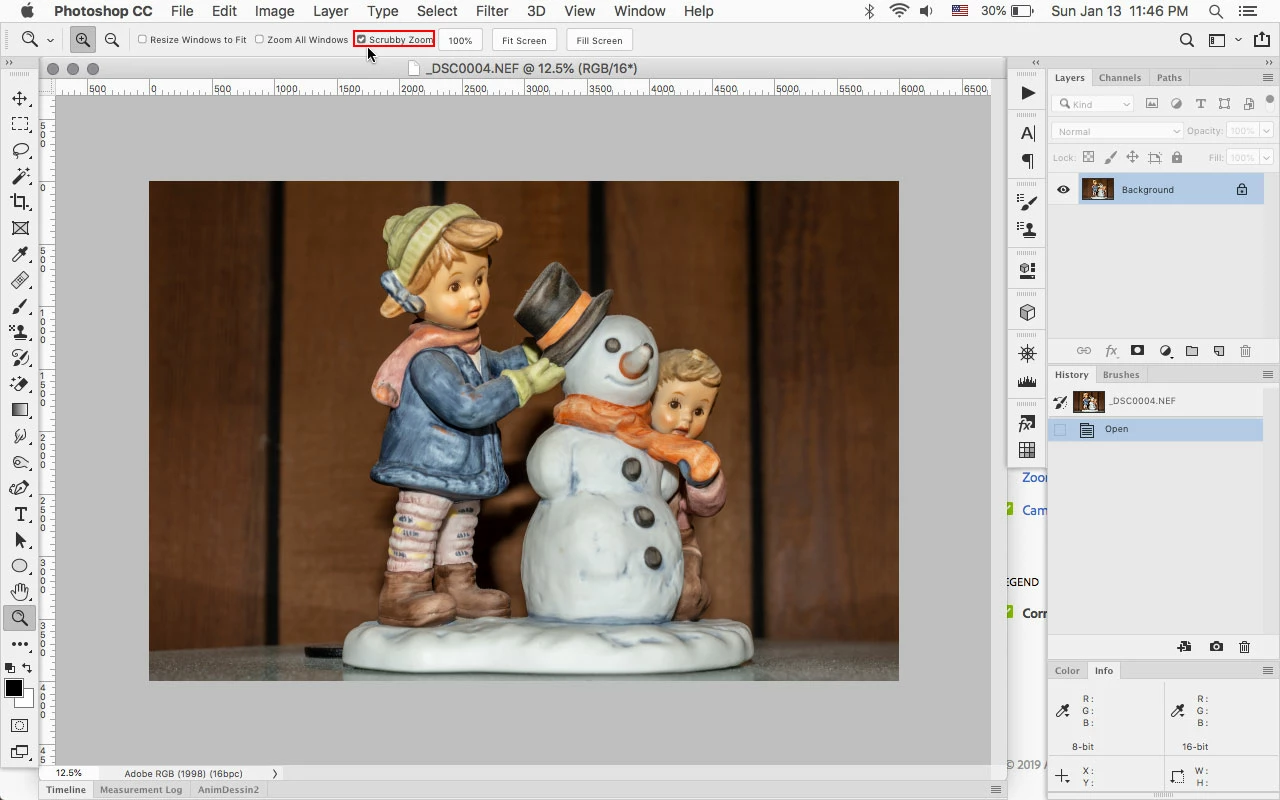Image resolution: width=1280 pixels, height=800 pixels.
Task: Expand the status bar info arrow
Action: click(275, 773)
